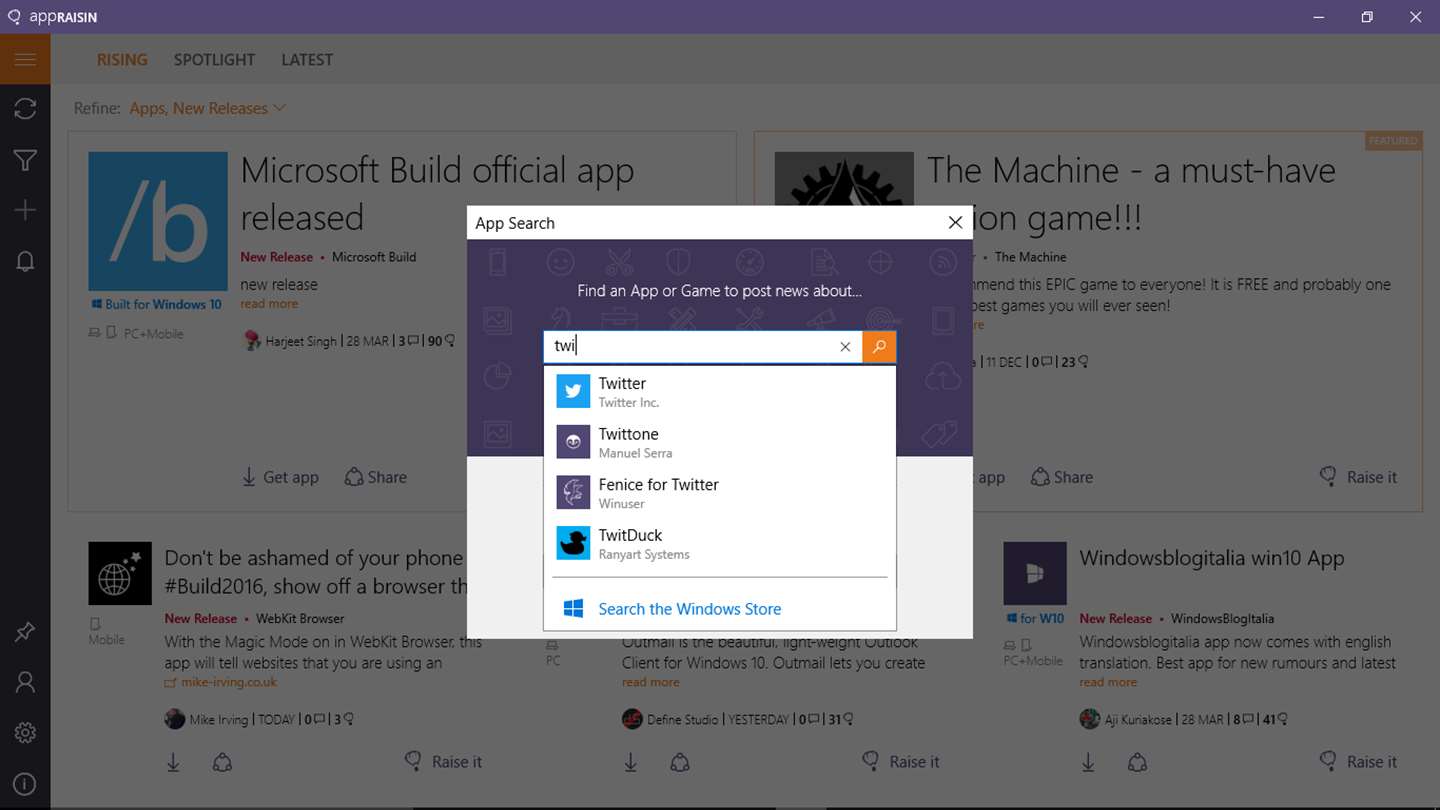1440x810 pixels.
Task: Click Search the Windows Store link
Action: (689, 609)
